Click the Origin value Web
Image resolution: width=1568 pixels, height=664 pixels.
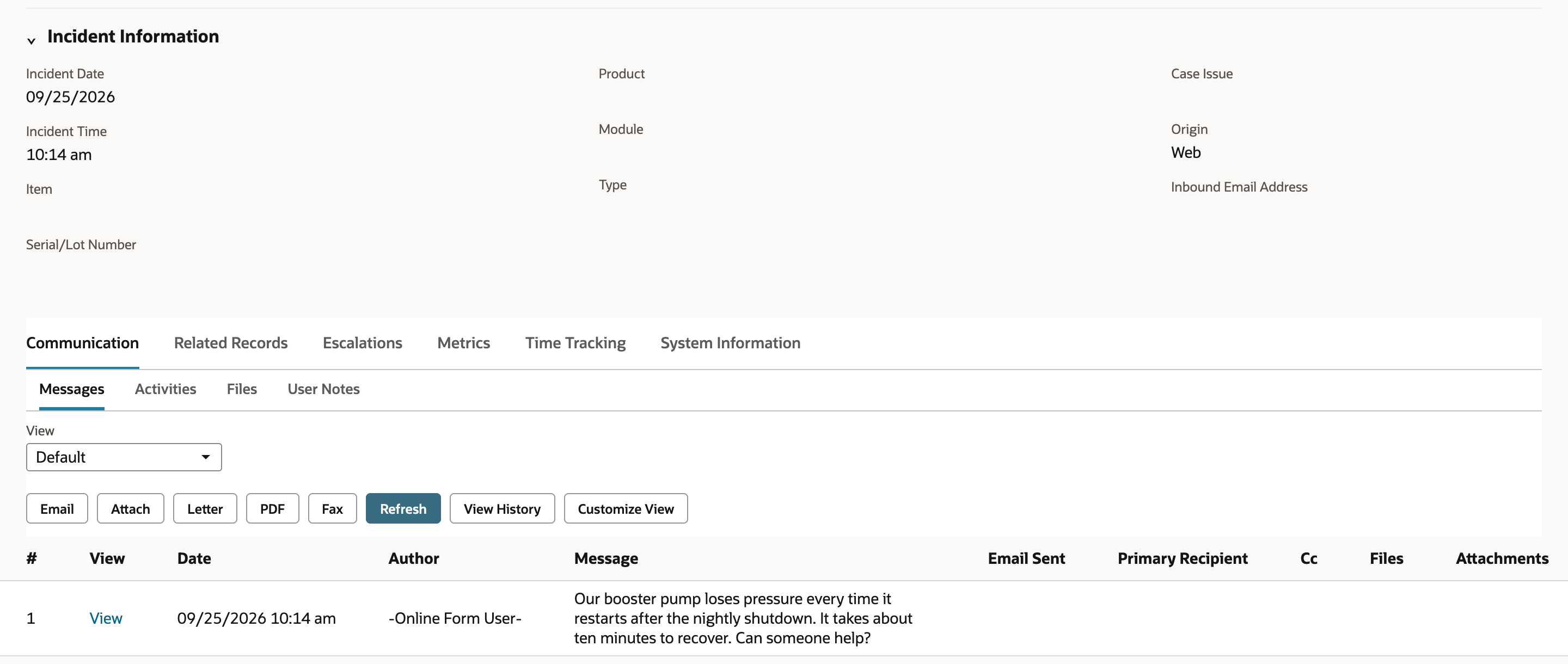pos(1186,152)
